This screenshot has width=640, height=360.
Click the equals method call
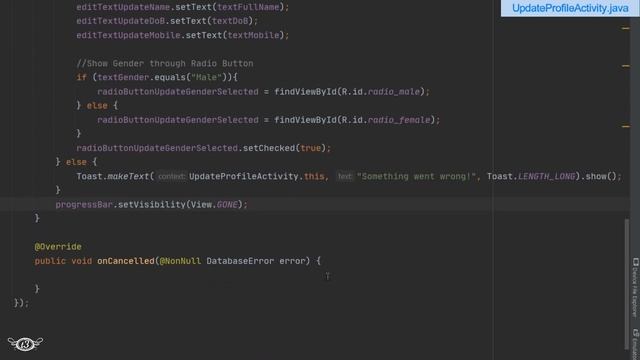(170, 77)
